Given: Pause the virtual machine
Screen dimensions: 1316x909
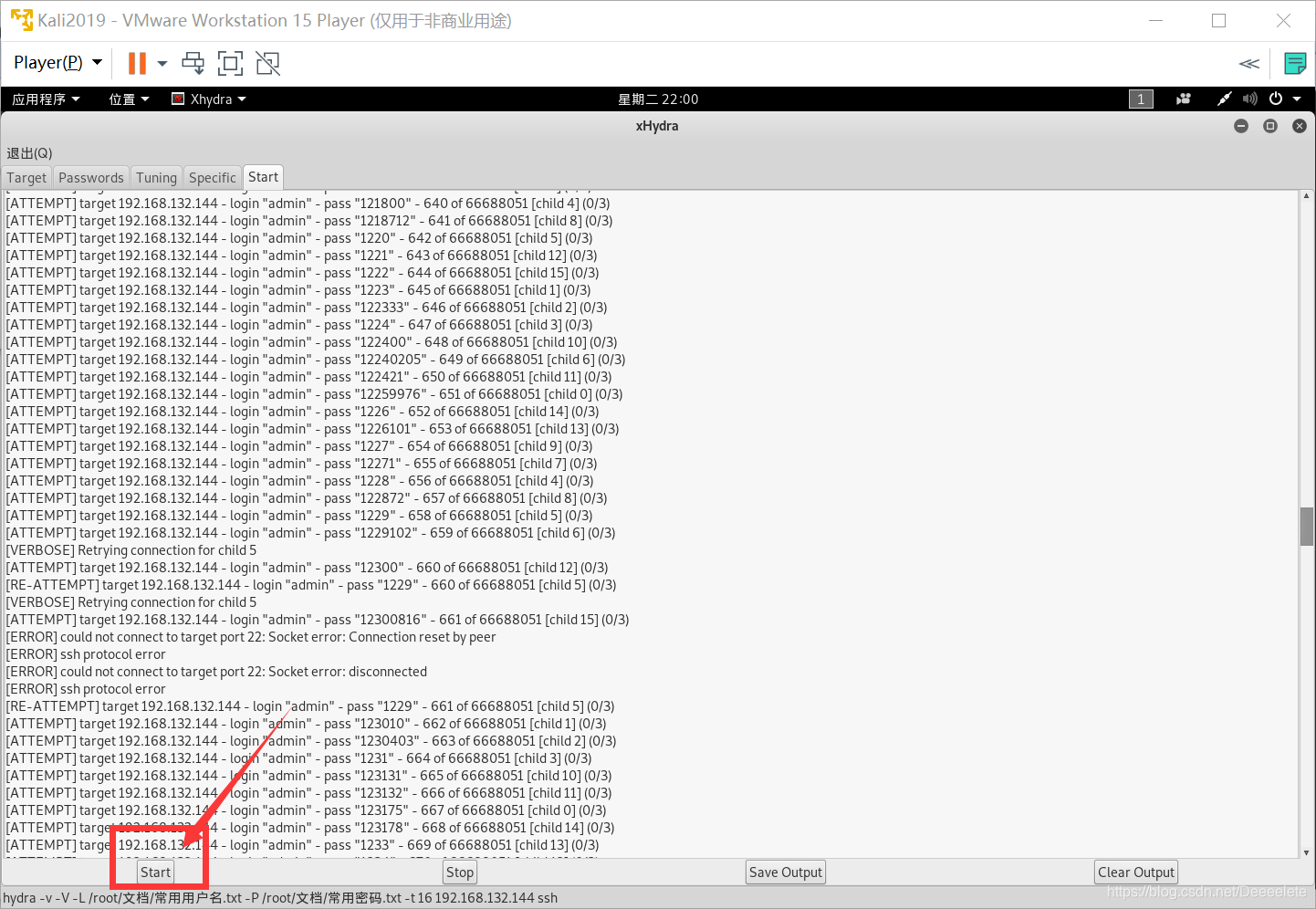Looking at the screenshot, I should [x=137, y=63].
